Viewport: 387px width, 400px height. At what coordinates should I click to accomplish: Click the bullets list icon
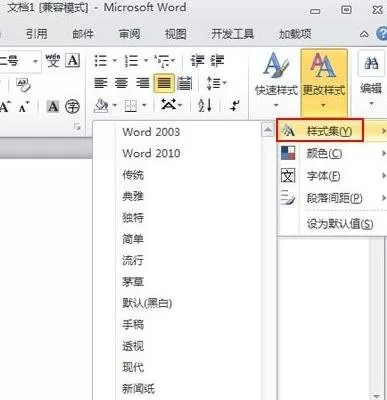click(x=101, y=61)
